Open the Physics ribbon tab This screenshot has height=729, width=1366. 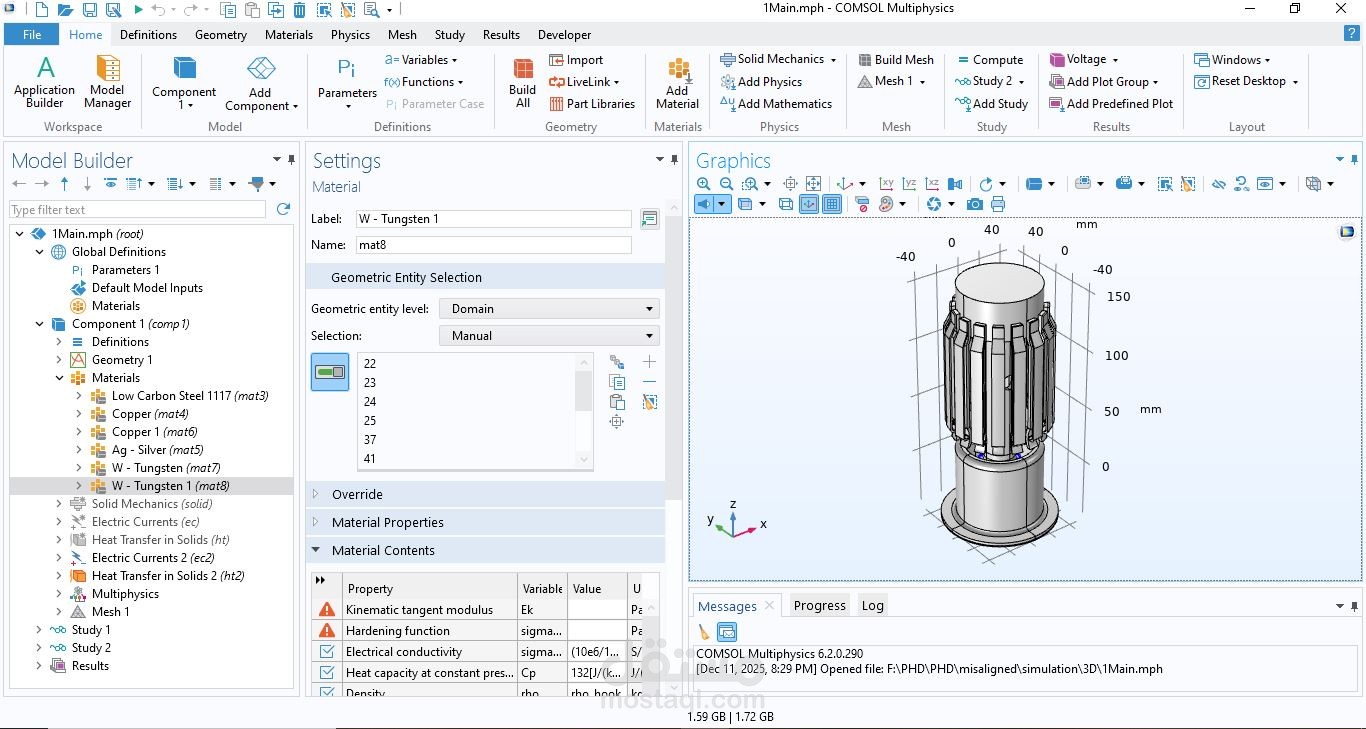tap(350, 34)
